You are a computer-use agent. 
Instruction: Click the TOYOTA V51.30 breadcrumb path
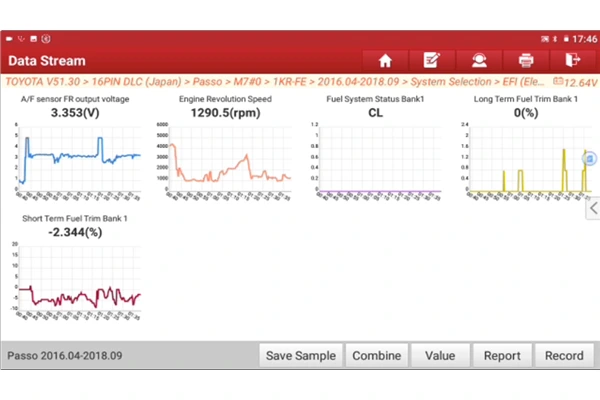tap(274, 82)
